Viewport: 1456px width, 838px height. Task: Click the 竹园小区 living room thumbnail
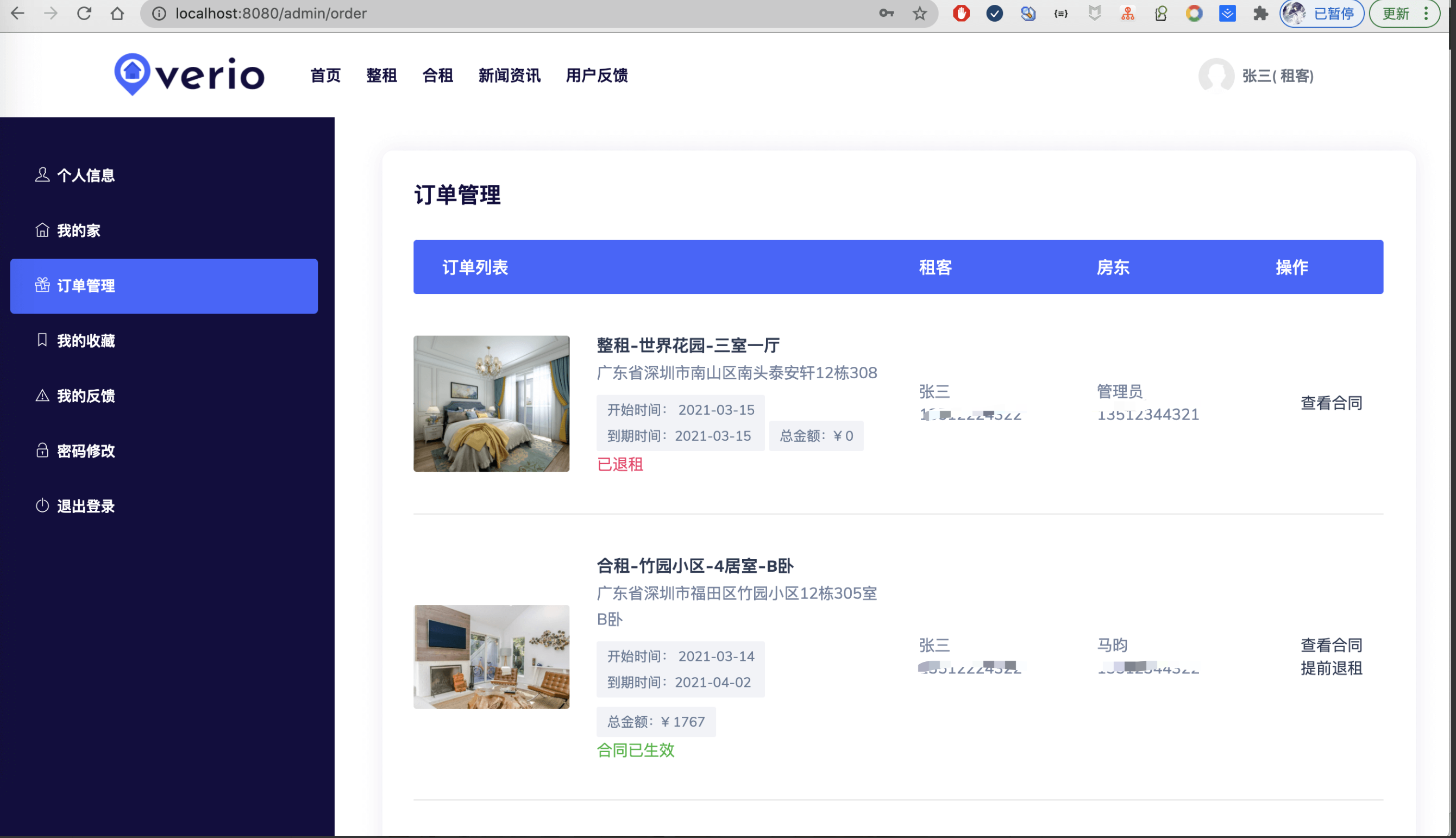pos(491,656)
